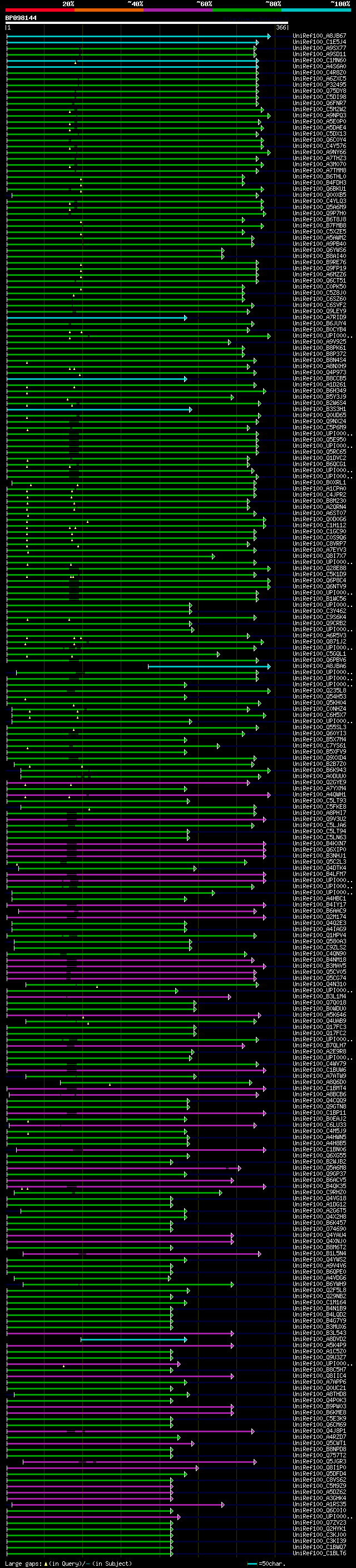The image size is (356, 1568).
Task: Click the UniRef100_A1RS35 hit label
Action: 319,1504
